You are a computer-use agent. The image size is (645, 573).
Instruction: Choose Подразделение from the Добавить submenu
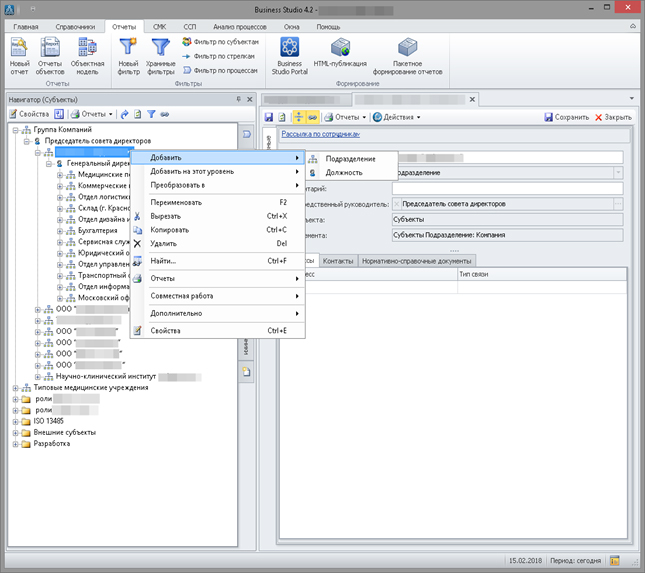click(350, 159)
